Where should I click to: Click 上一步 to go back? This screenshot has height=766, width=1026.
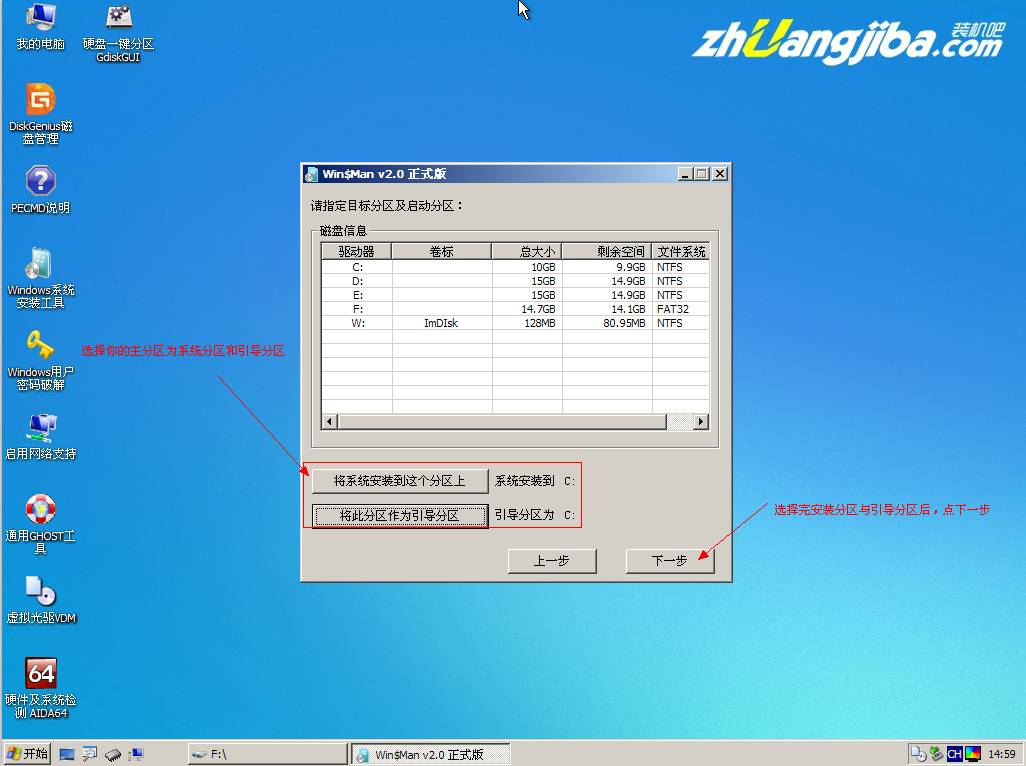(x=551, y=561)
